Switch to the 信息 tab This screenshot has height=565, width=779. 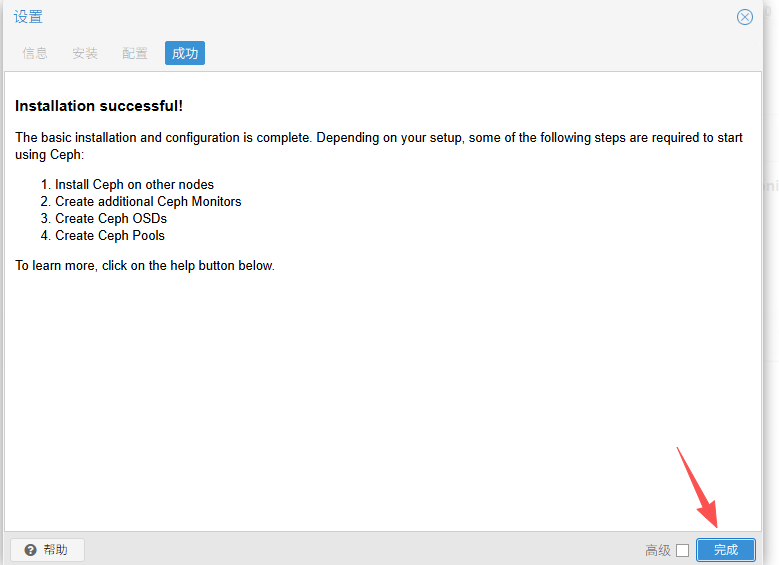point(35,53)
